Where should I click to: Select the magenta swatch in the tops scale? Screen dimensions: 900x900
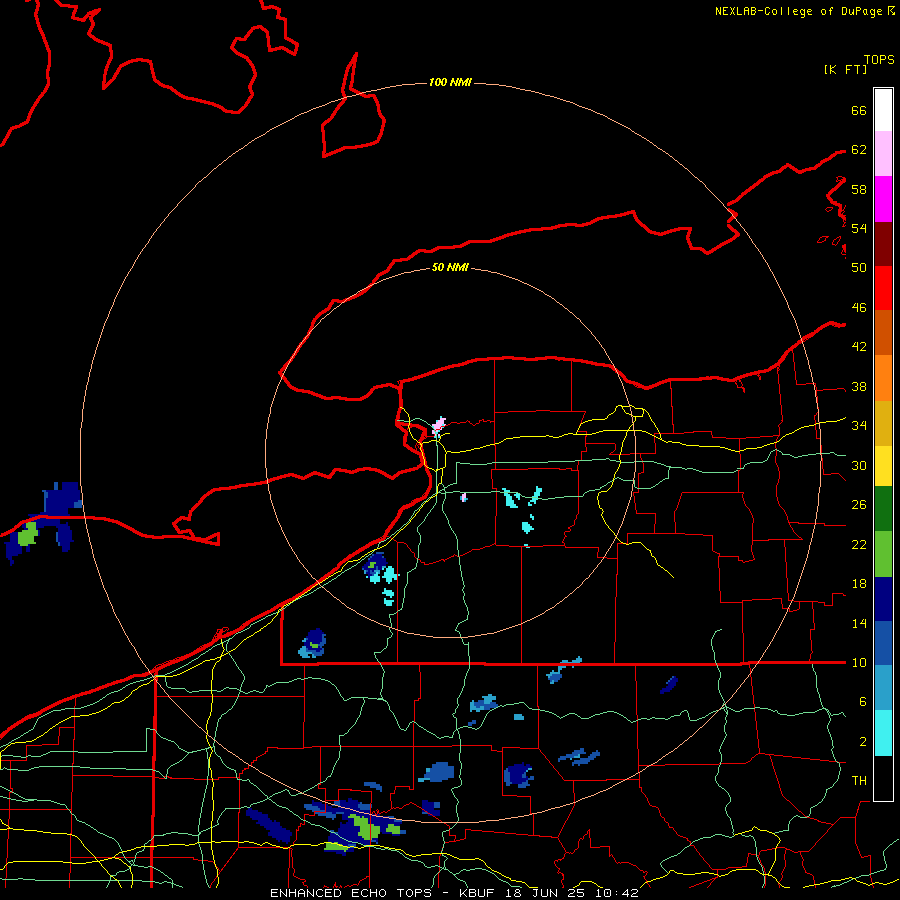(x=883, y=199)
